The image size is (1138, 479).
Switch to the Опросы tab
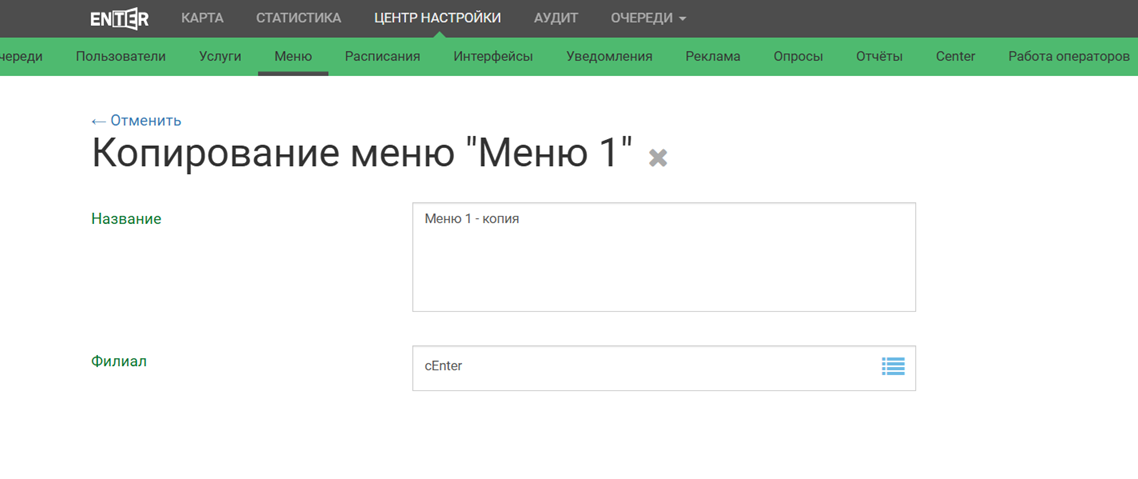click(x=798, y=56)
